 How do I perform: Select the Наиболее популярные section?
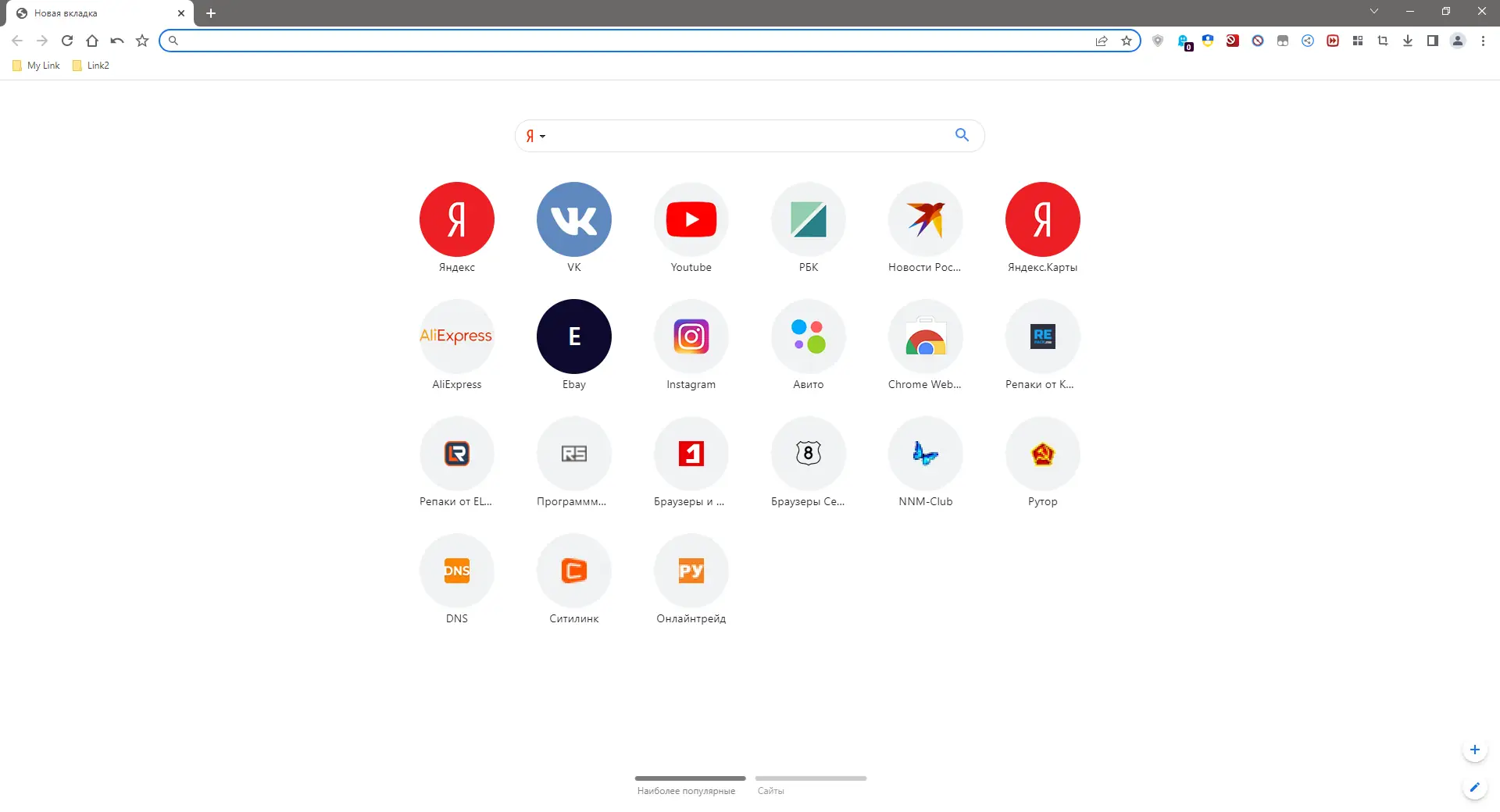click(x=687, y=790)
